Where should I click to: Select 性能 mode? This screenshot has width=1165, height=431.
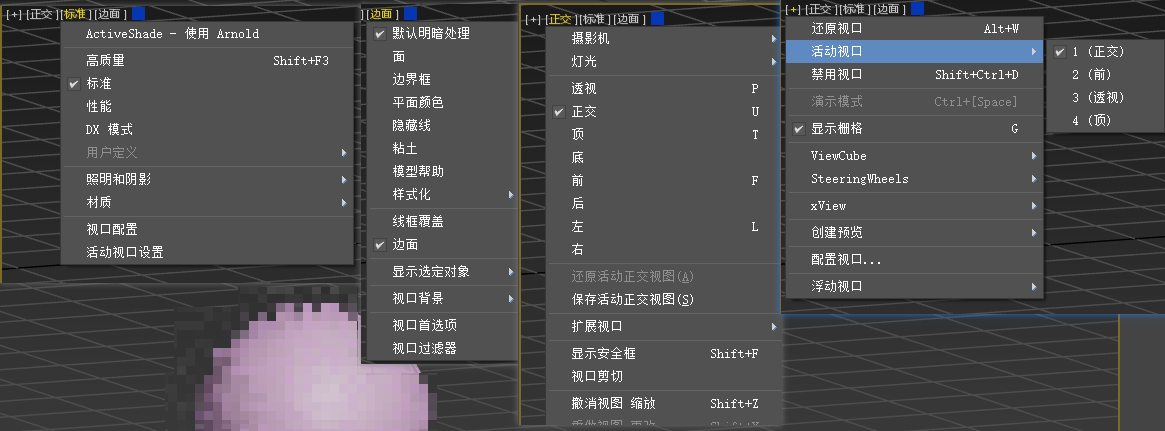tap(207, 106)
